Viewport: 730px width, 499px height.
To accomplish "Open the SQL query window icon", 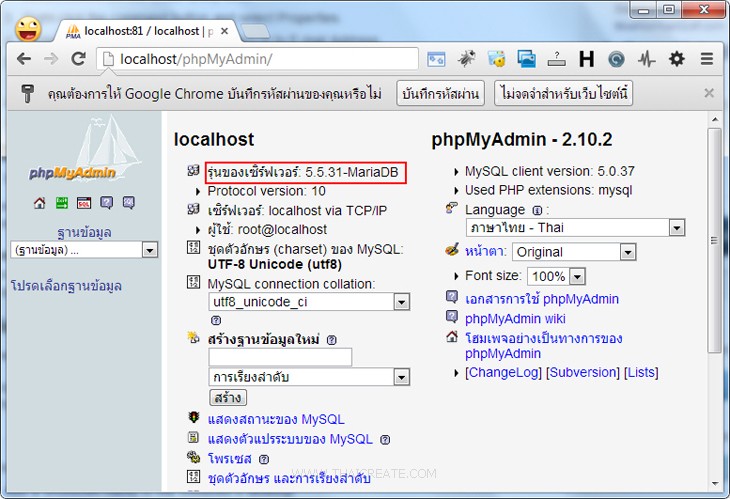I will 84,203.
